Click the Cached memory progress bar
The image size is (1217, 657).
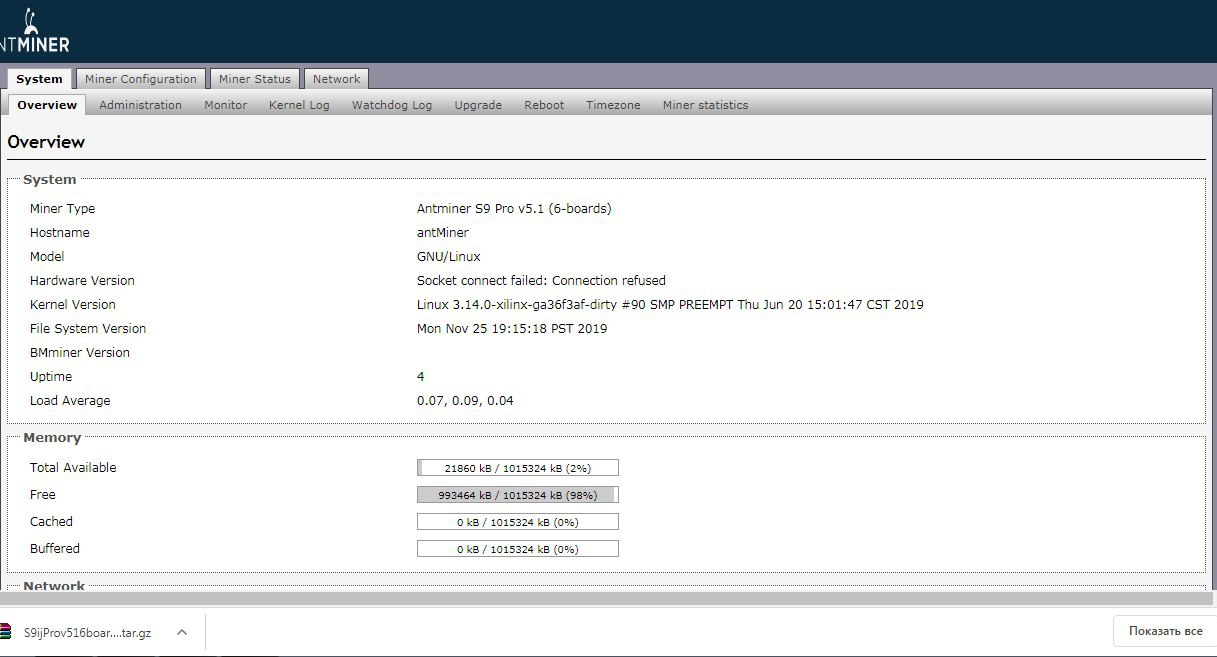[x=518, y=522]
